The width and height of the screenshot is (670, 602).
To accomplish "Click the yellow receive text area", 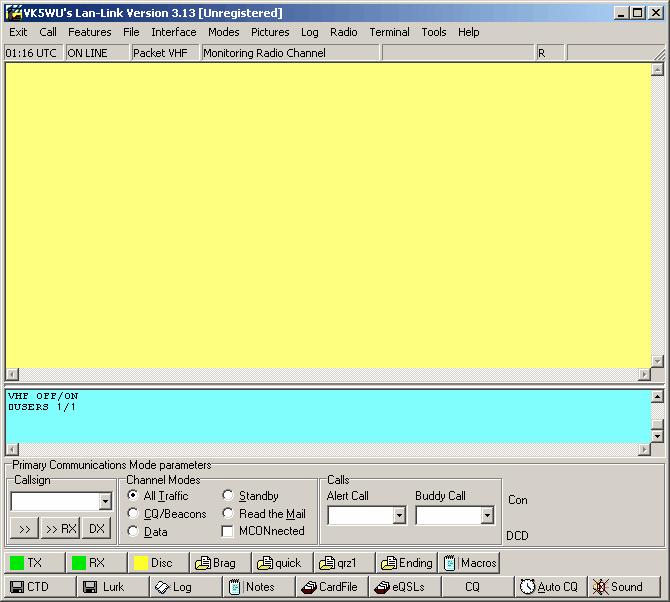I will 328,215.
